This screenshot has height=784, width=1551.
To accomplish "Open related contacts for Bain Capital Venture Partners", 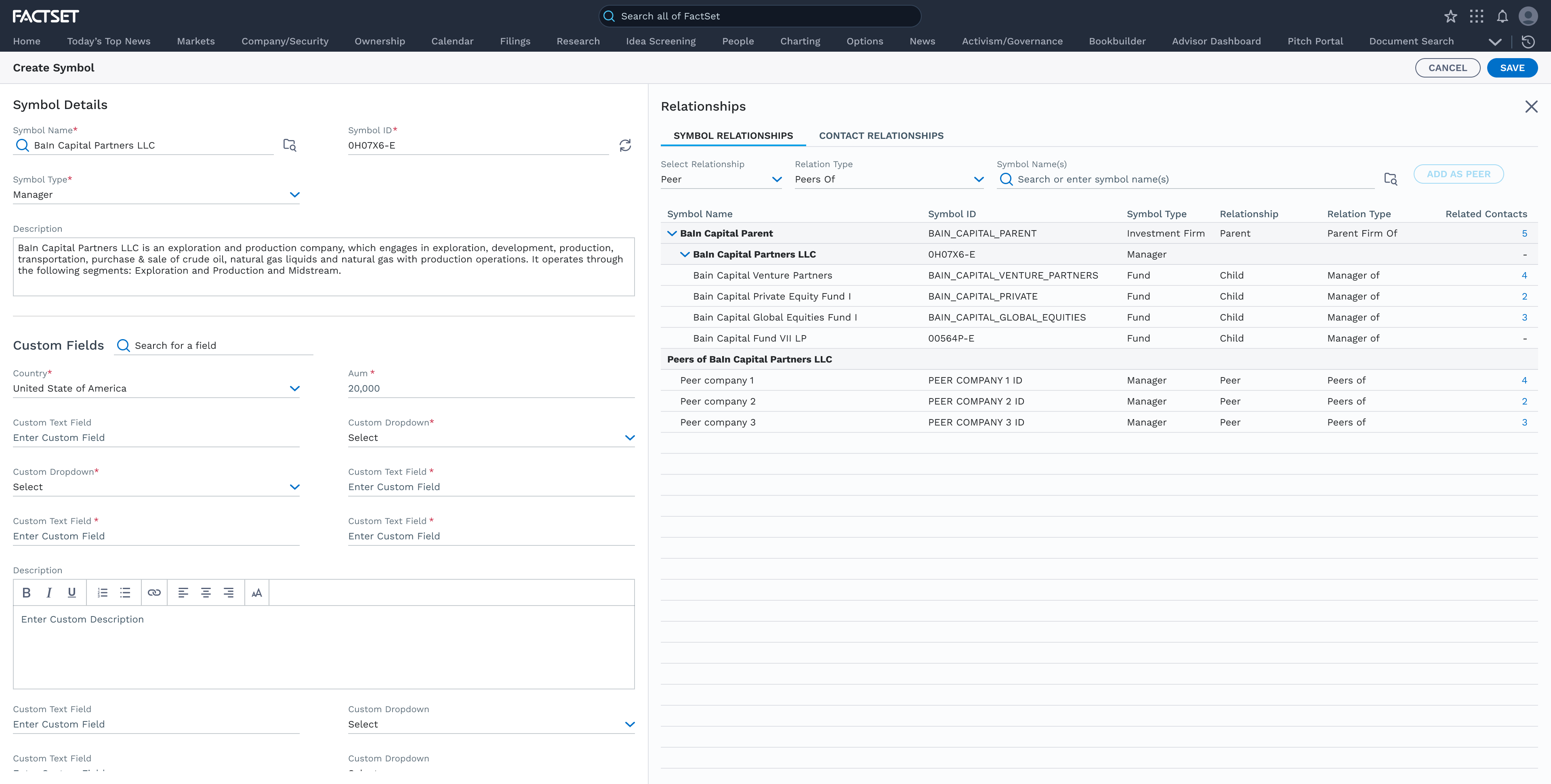I will pos(1524,276).
